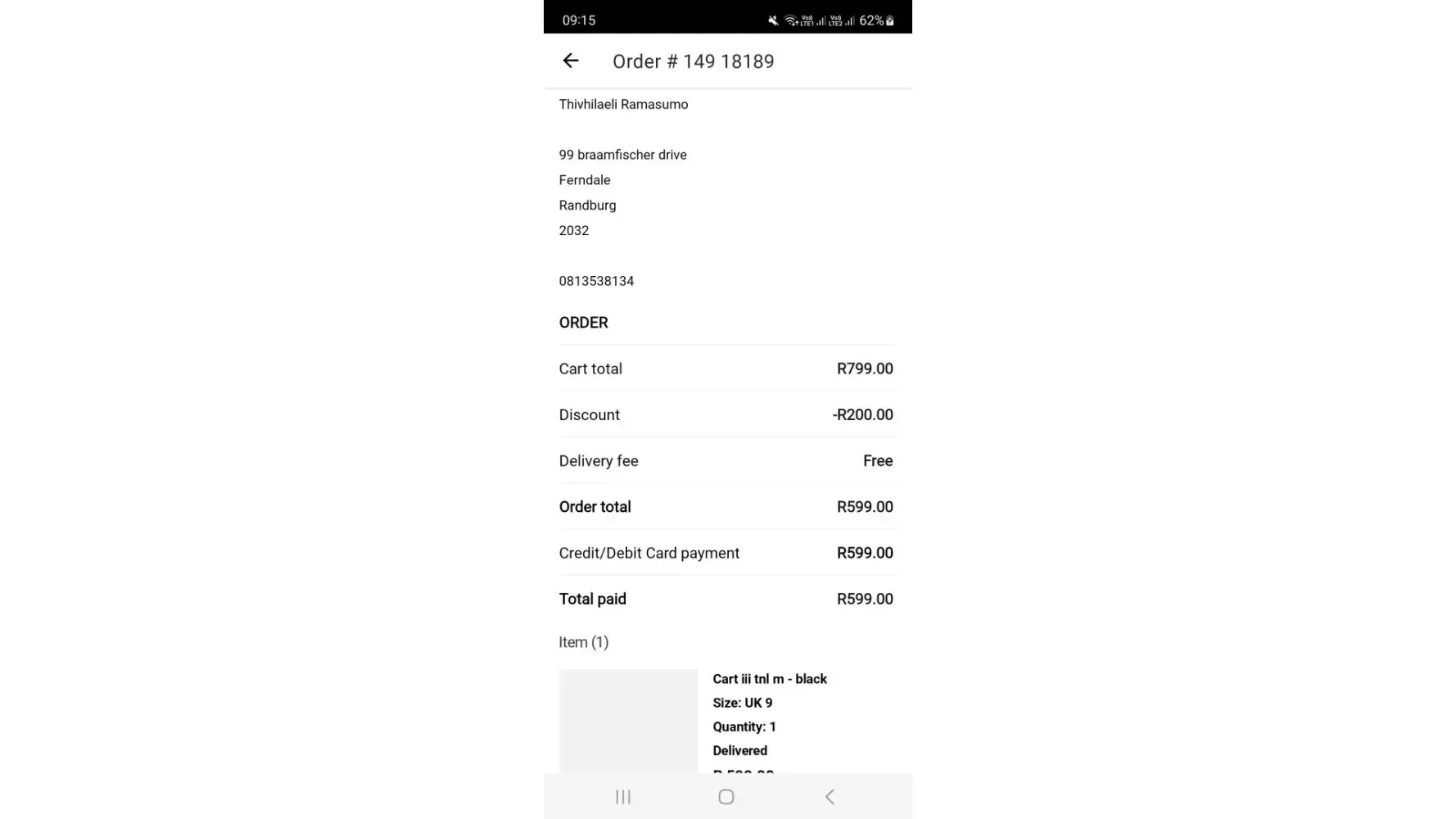Tap the Cart total row
Viewport: 1456px width, 819px height.
(x=726, y=369)
